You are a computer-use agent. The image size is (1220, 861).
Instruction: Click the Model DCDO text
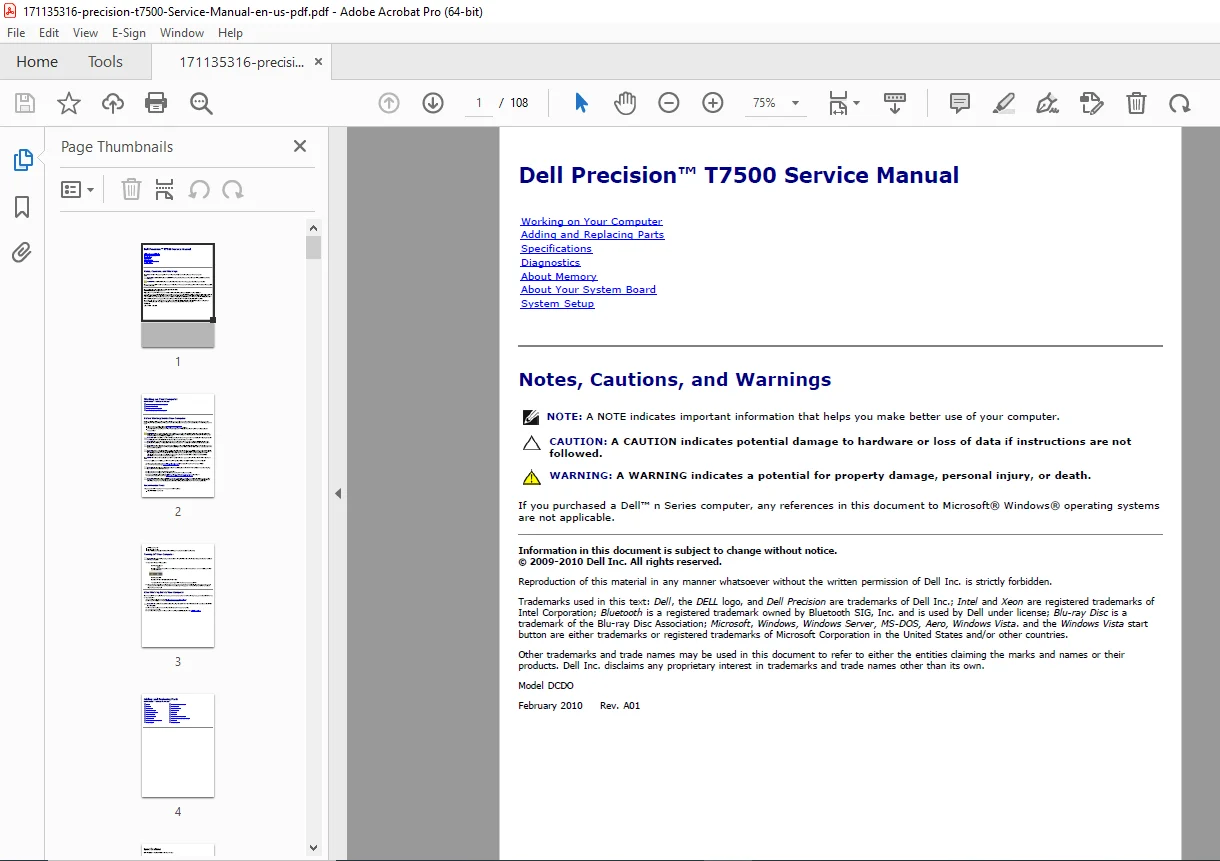546,686
